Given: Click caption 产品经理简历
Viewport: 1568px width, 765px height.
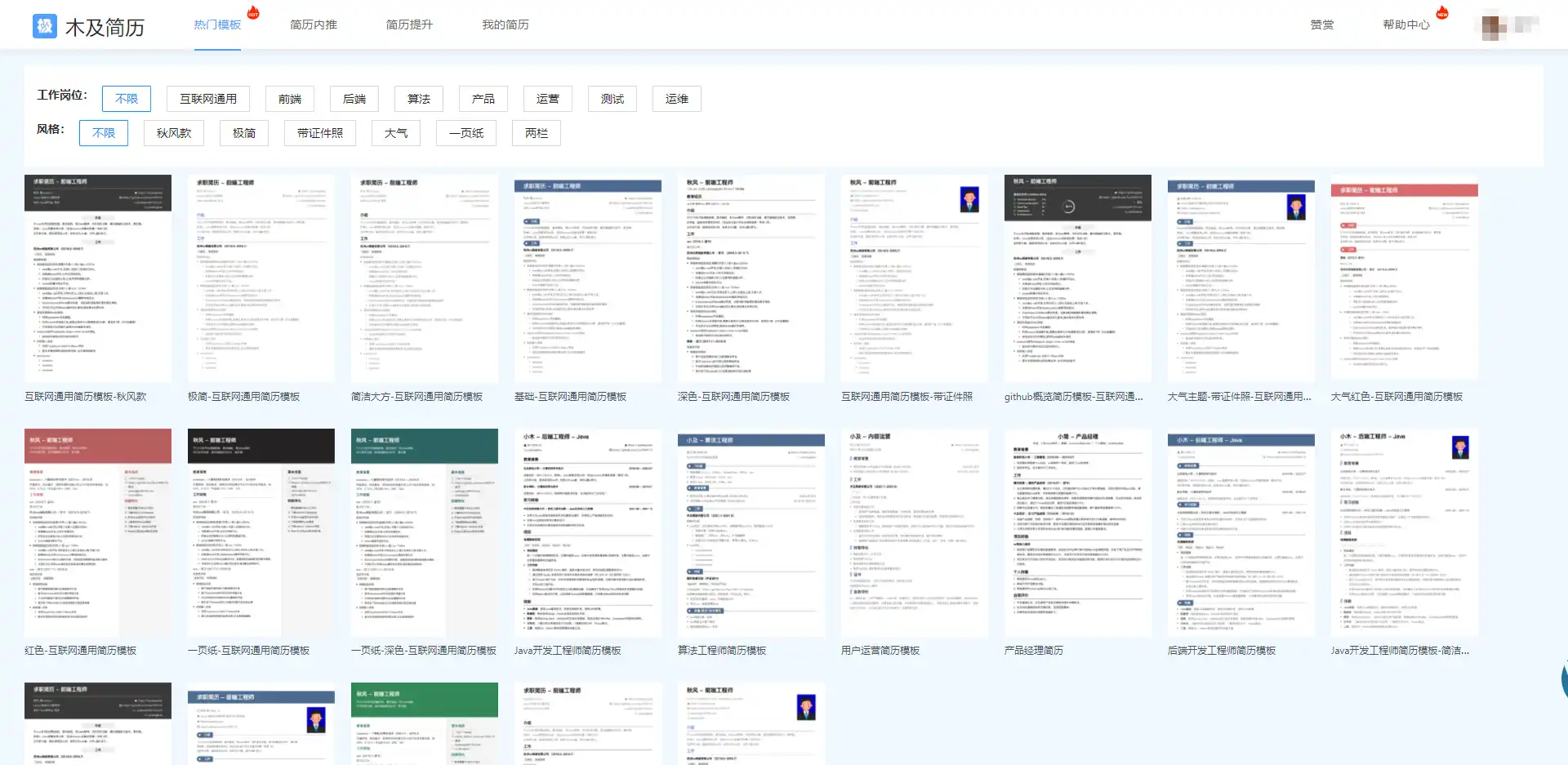Looking at the screenshot, I should tap(1035, 651).
